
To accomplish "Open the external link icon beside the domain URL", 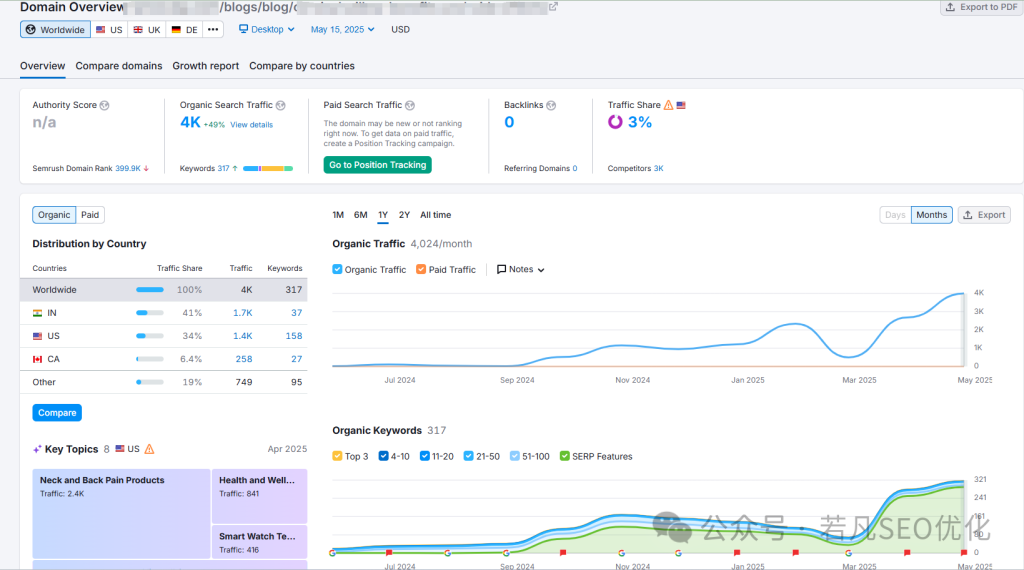I will click(553, 7).
